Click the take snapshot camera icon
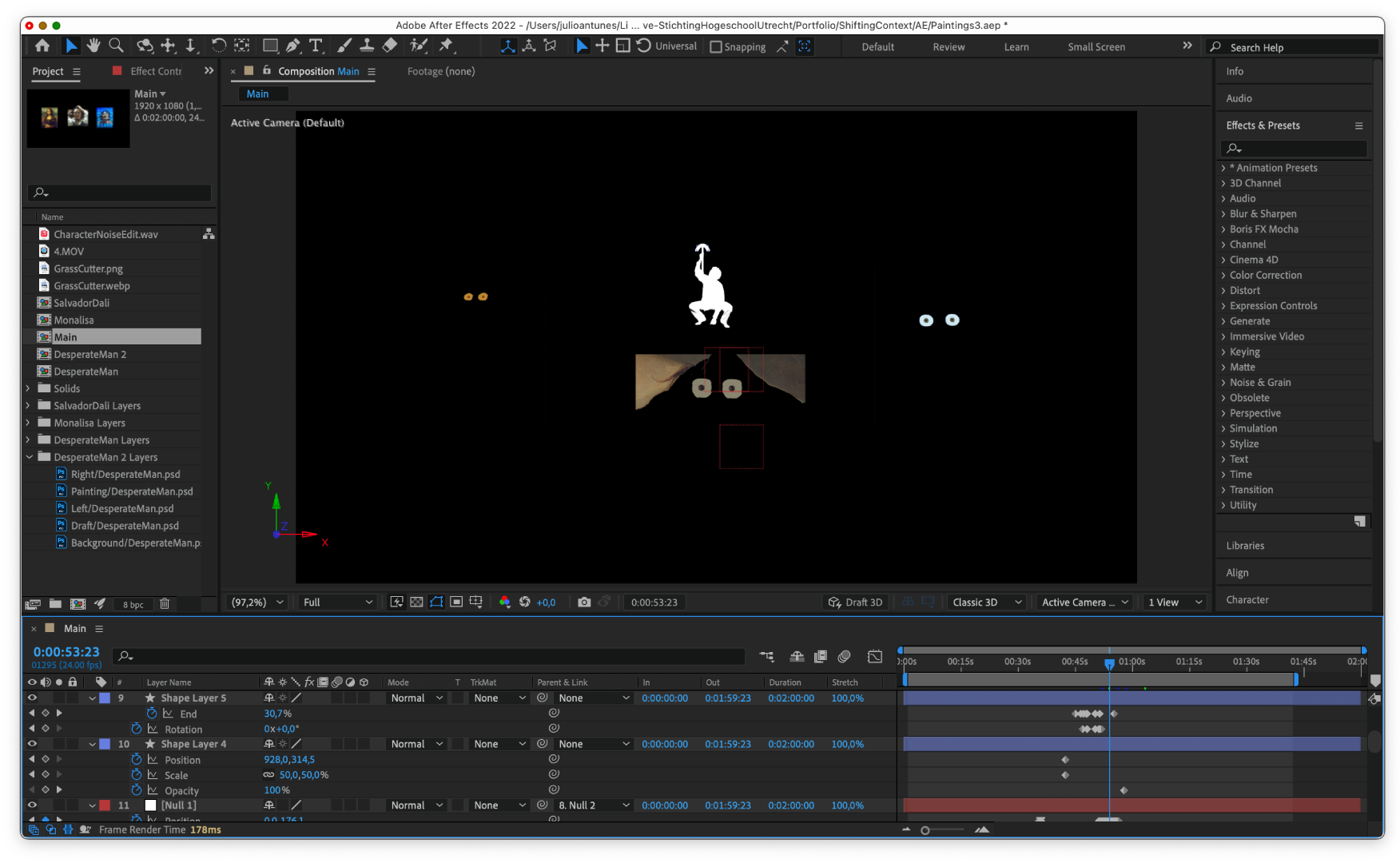Image resolution: width=1400 pixels, height=863 pixels. click(x=584, y=603)
